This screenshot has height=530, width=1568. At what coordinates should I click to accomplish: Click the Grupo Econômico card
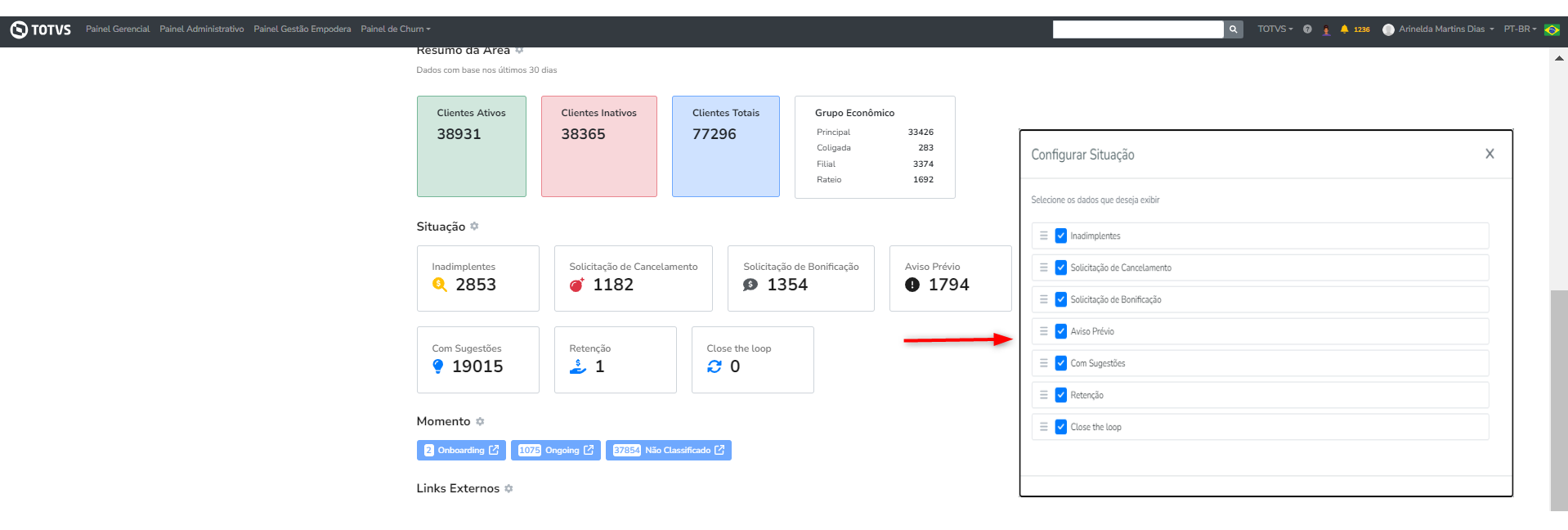click(x=875, y=147)
